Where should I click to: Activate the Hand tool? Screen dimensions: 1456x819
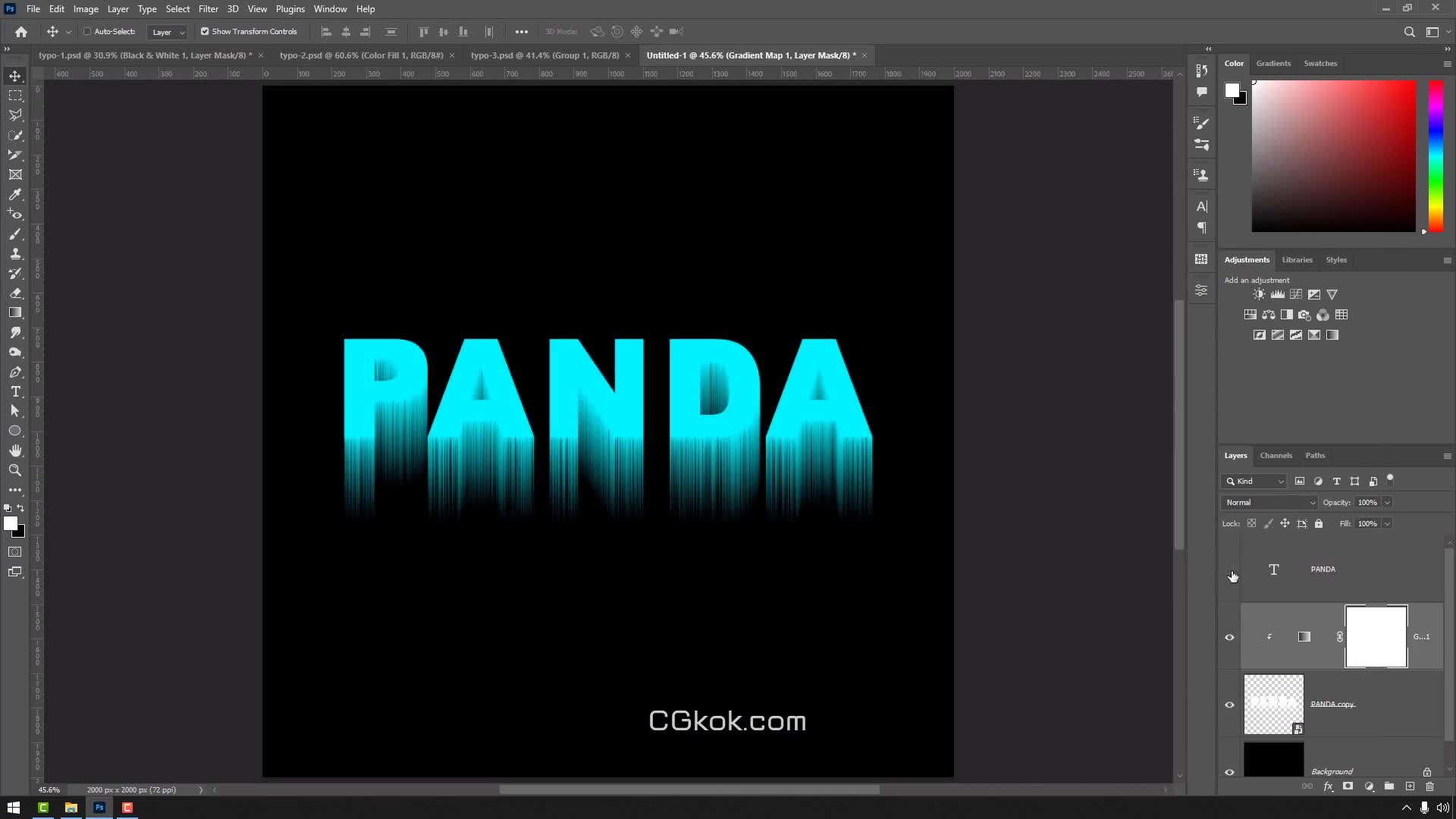point(15,451)
